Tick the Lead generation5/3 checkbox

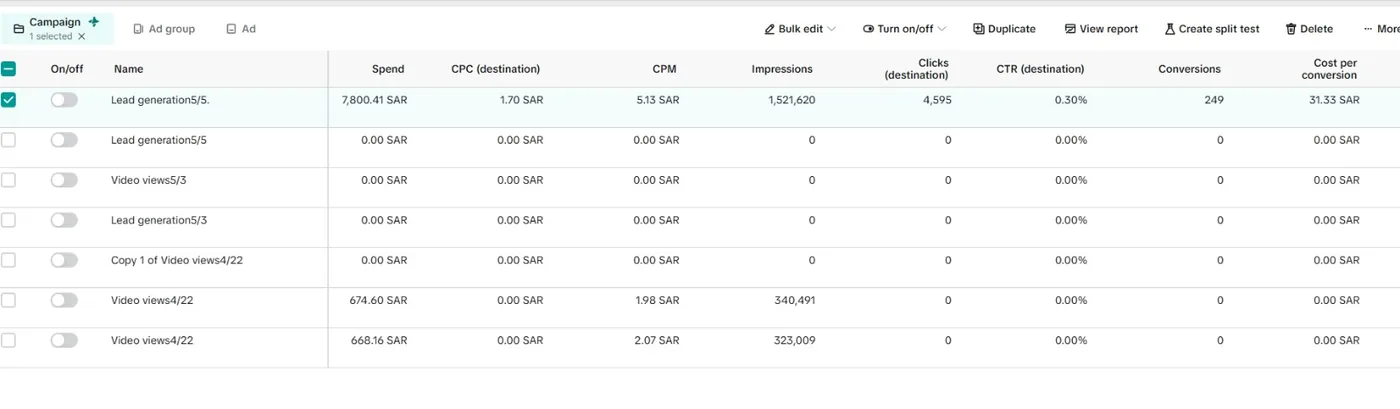point(8,220)
